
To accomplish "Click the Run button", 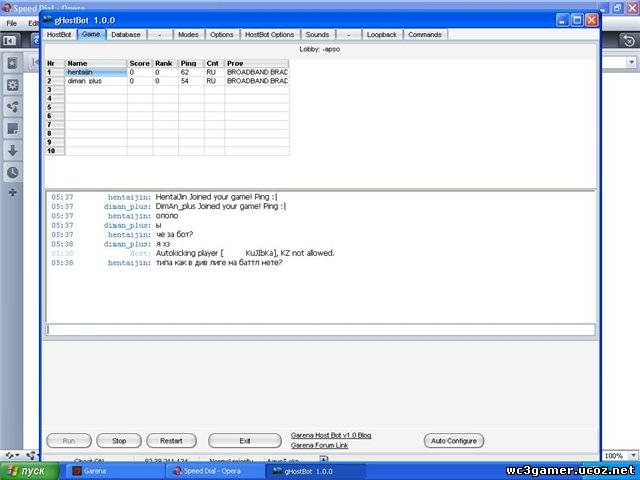I will tap(69, 441).
